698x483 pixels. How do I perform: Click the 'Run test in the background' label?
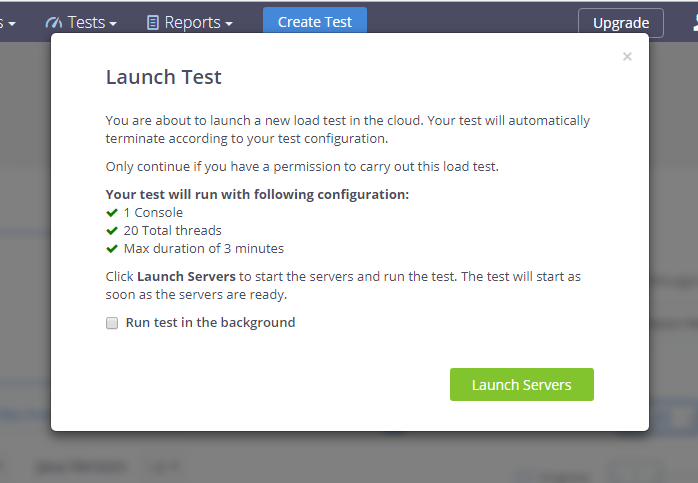[x=210, y=322]
